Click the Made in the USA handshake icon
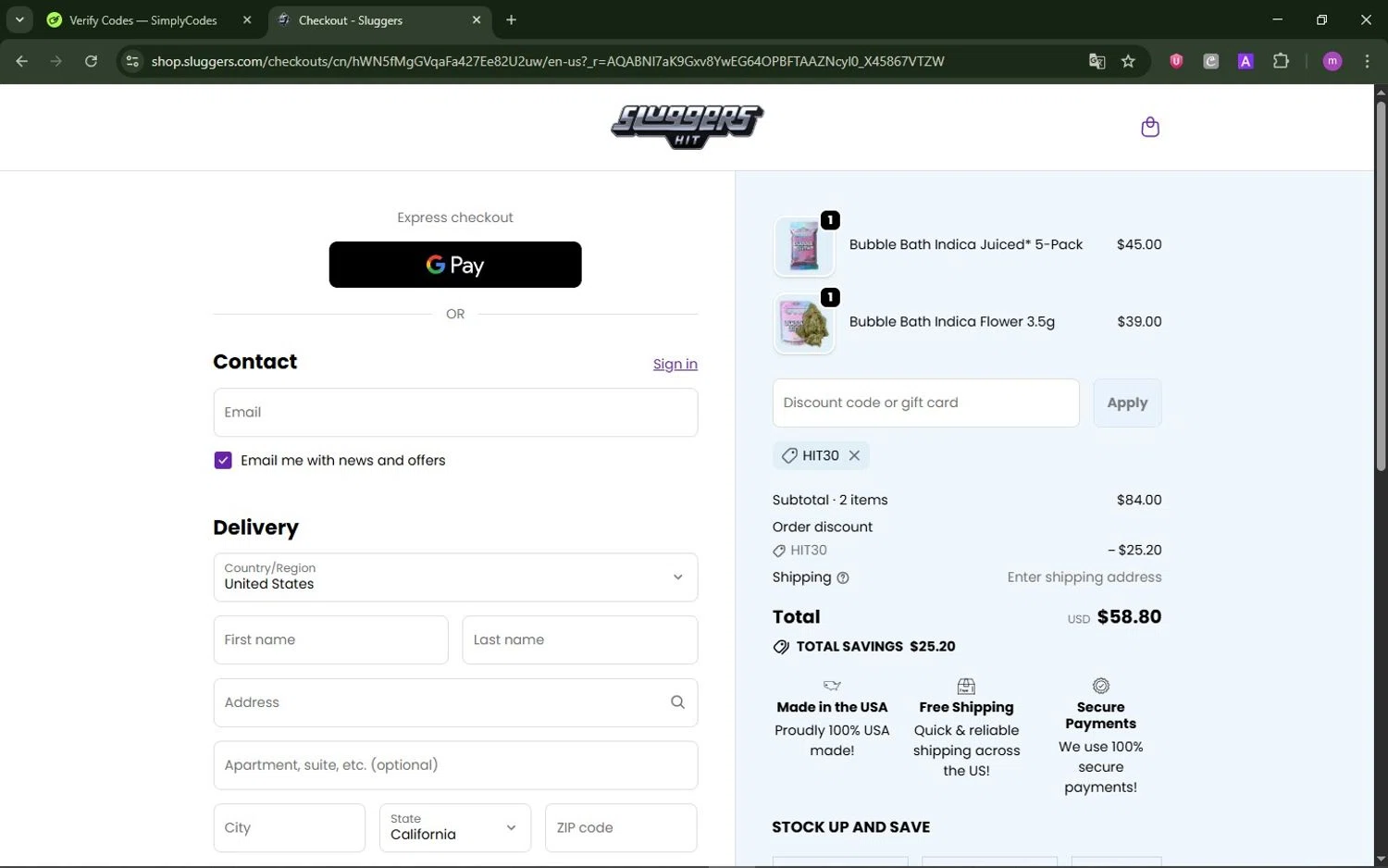 (x=832, y=686)
